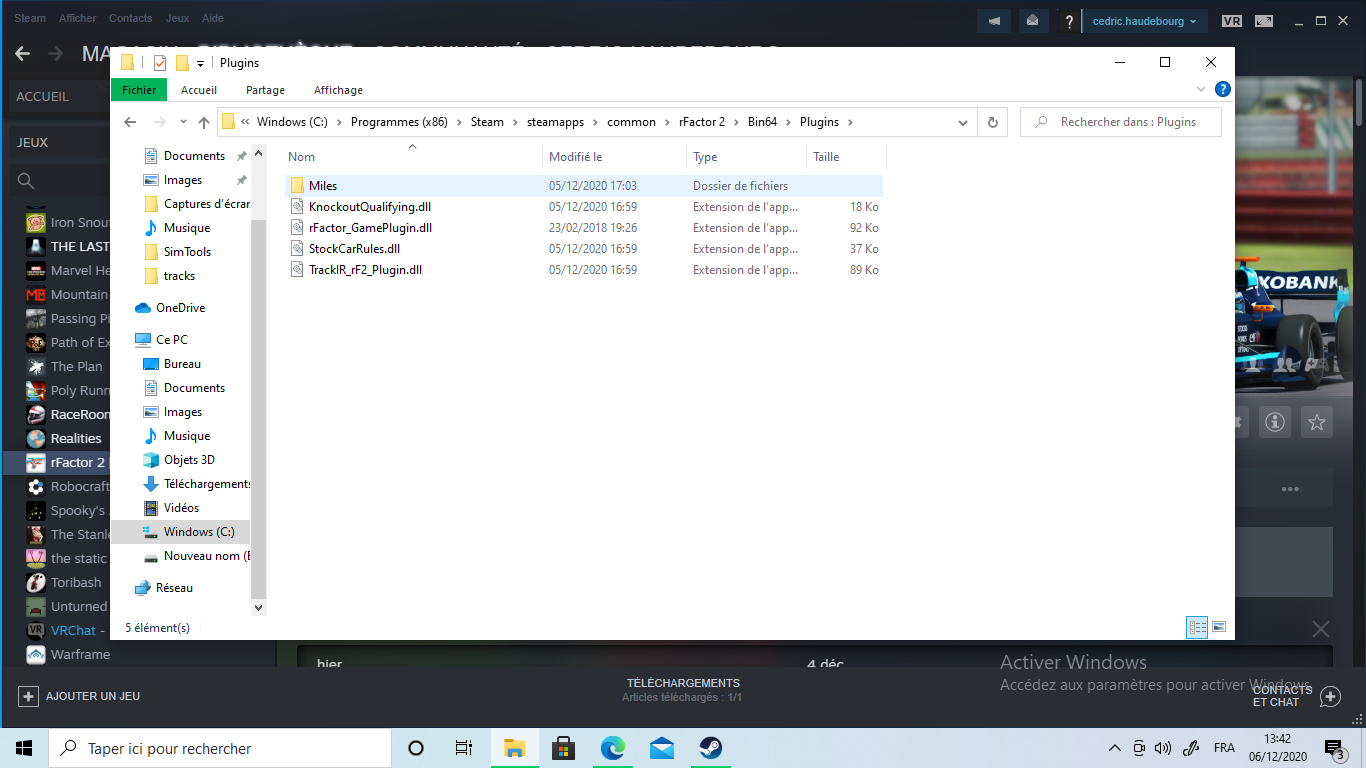This screenshot has height=768, width=1366.
Task: Open Afficher menu in Steam
Action: [x=78, y=18]
